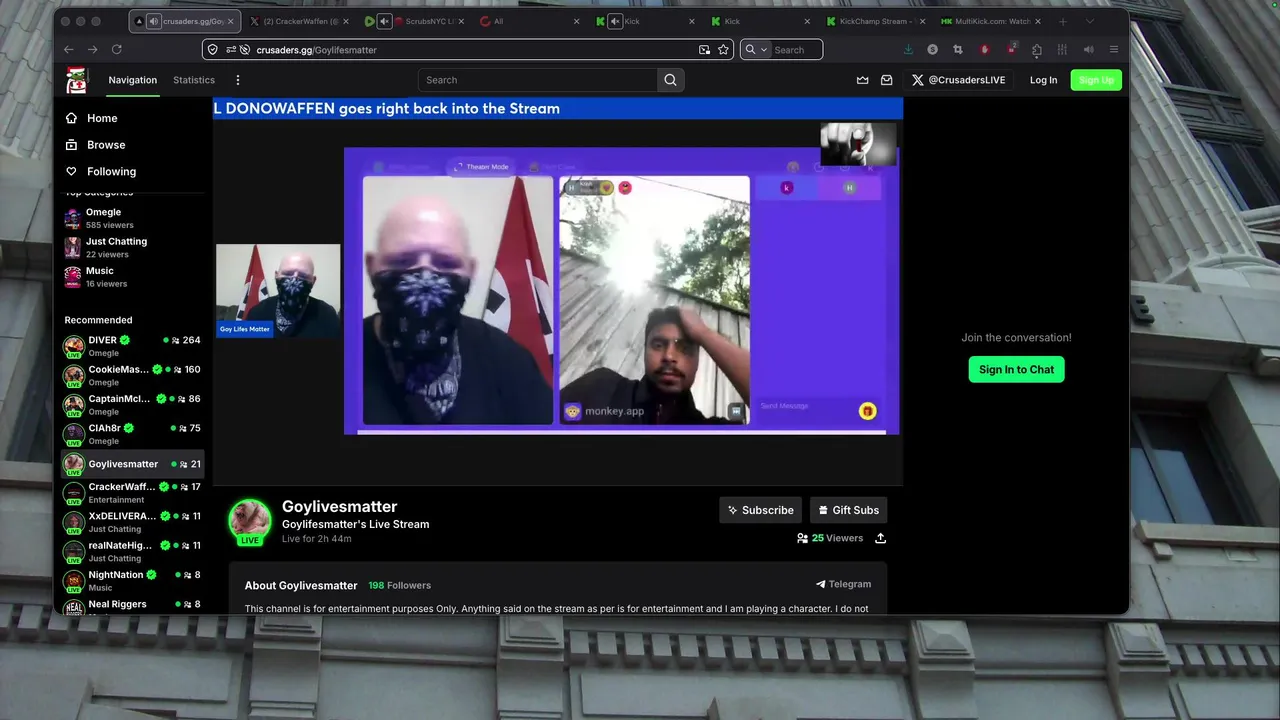Click the Gift Subs button
Viewport: 1280px width, 720px height.
point(848,510)
